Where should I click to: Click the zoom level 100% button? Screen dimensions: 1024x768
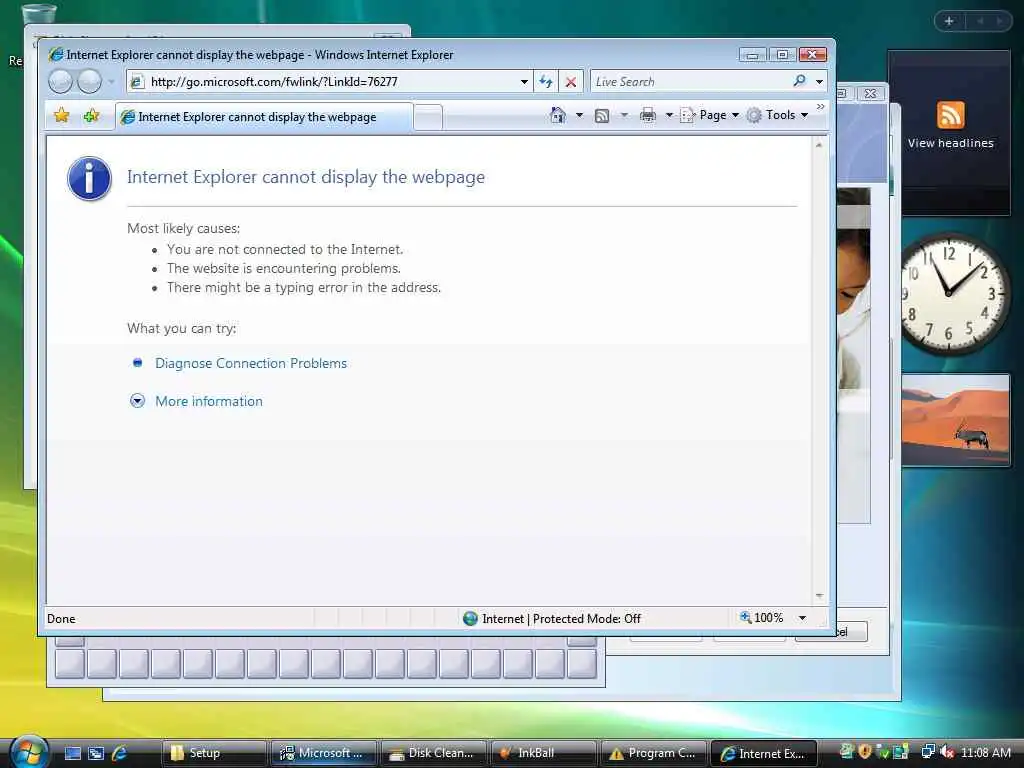[761, 618]
